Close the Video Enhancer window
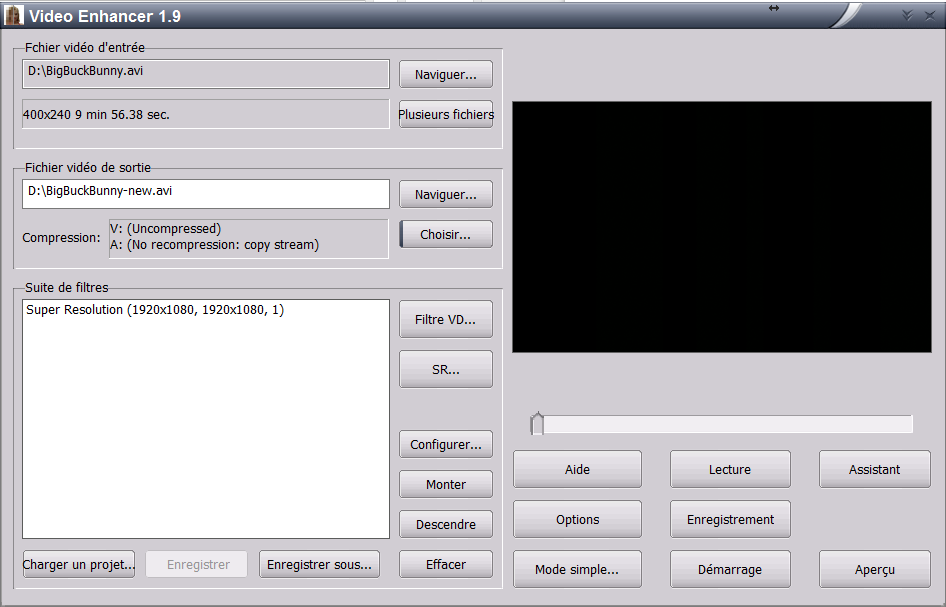This screenshot has width=946, height=607. [x=930, y=16]
